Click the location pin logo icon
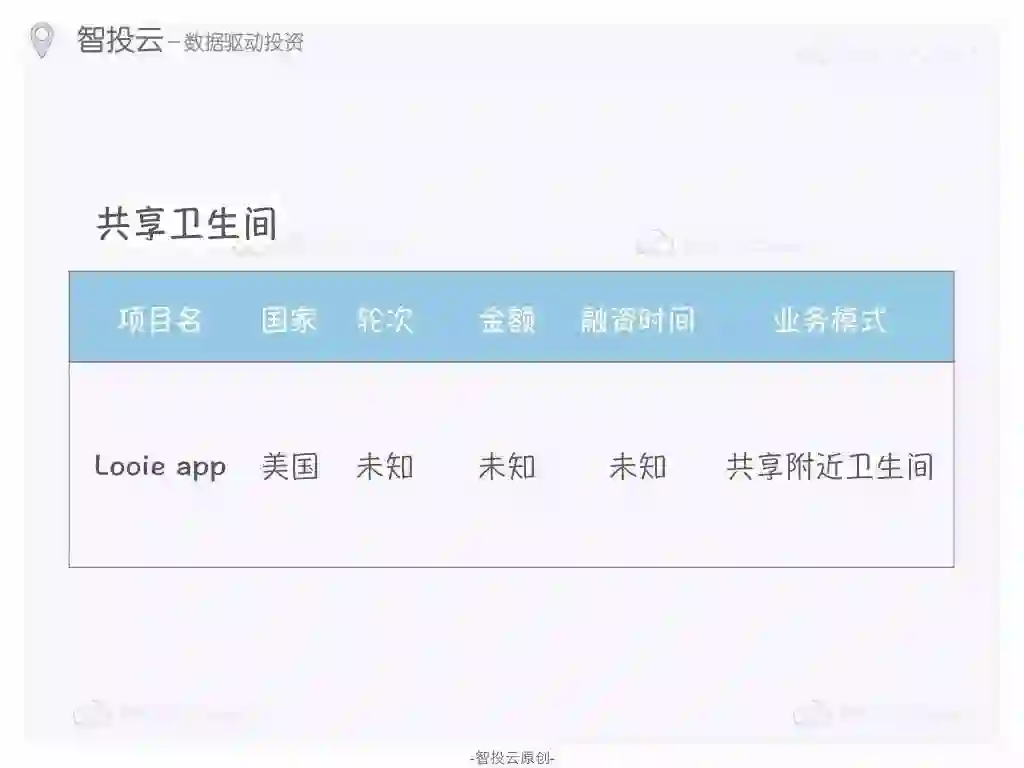1024x768 pixels. point(42,40)
